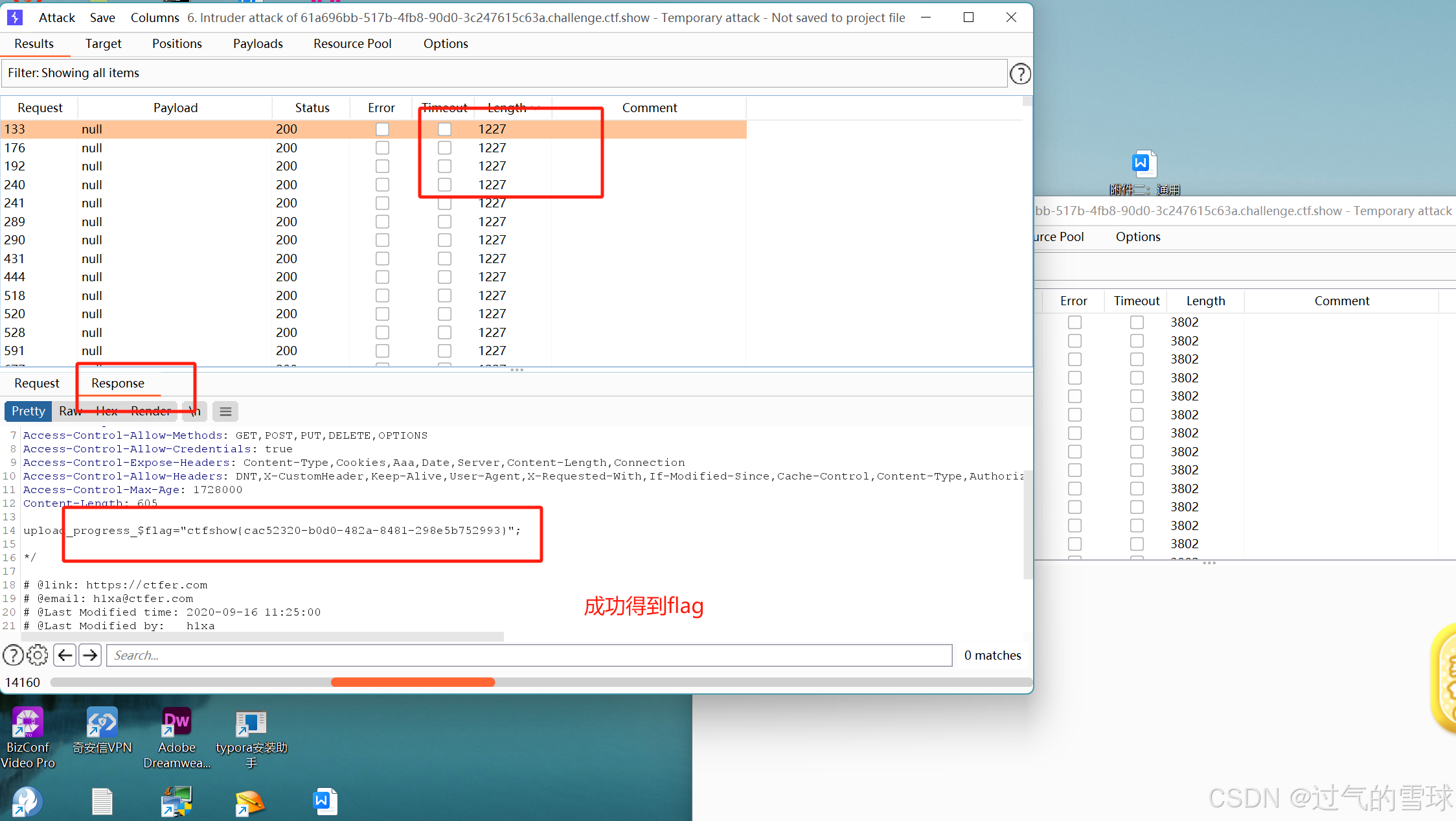Check the Timeout checkbox for request 176
The width and height of the screenshot is (1456, 821).
point(444,147)
